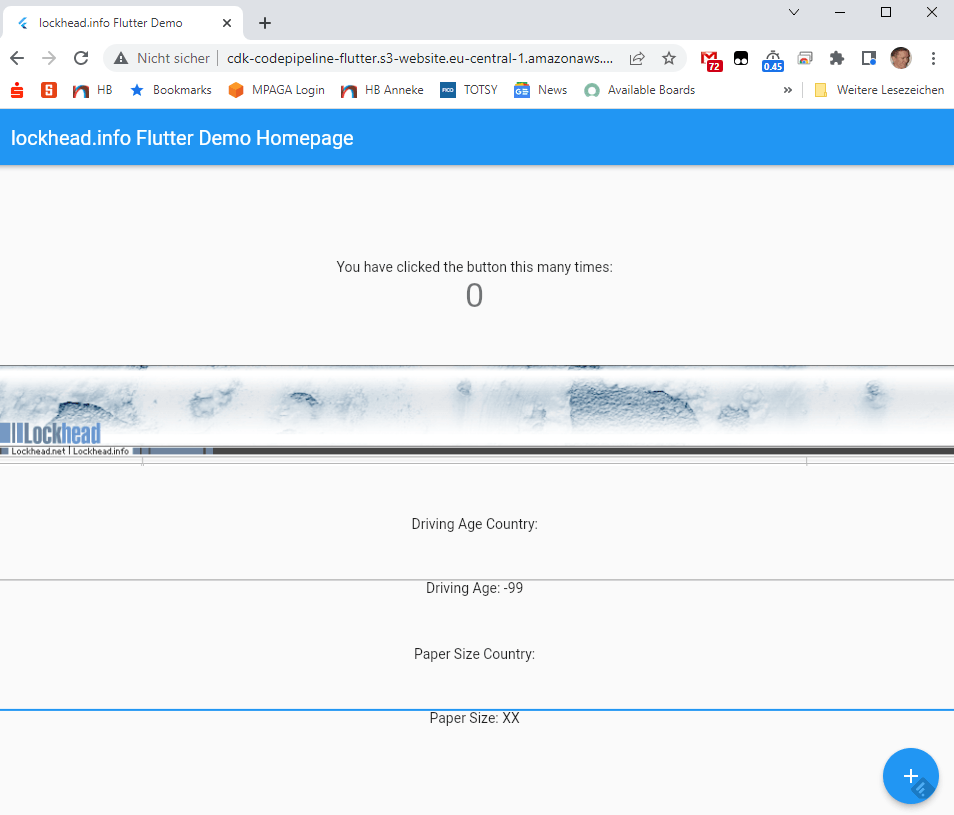This screenshot has height=815, width=954.
Task: Maximize the browser window
Action: click(x=886, y=12)
